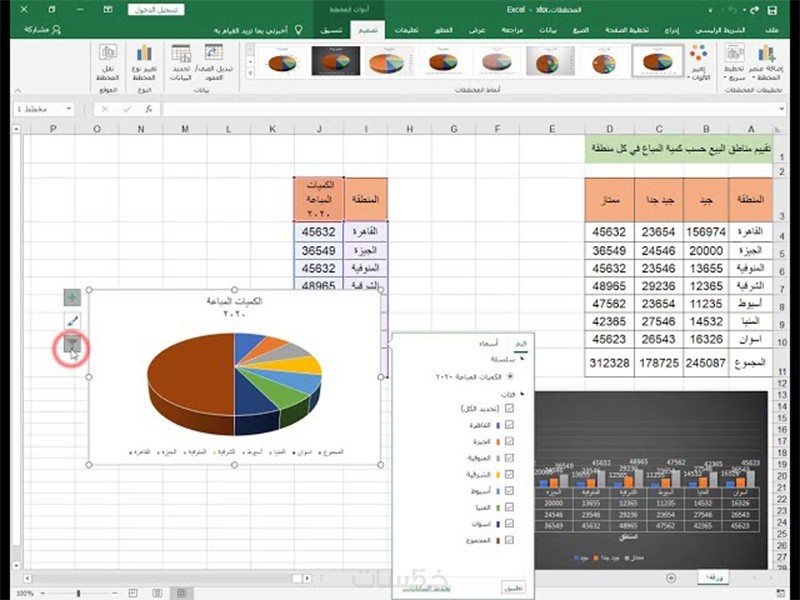The width and height of the screenshot is (800, 600).
Task: Move the chart styles gallery up one row
Action: pos(250,50)
